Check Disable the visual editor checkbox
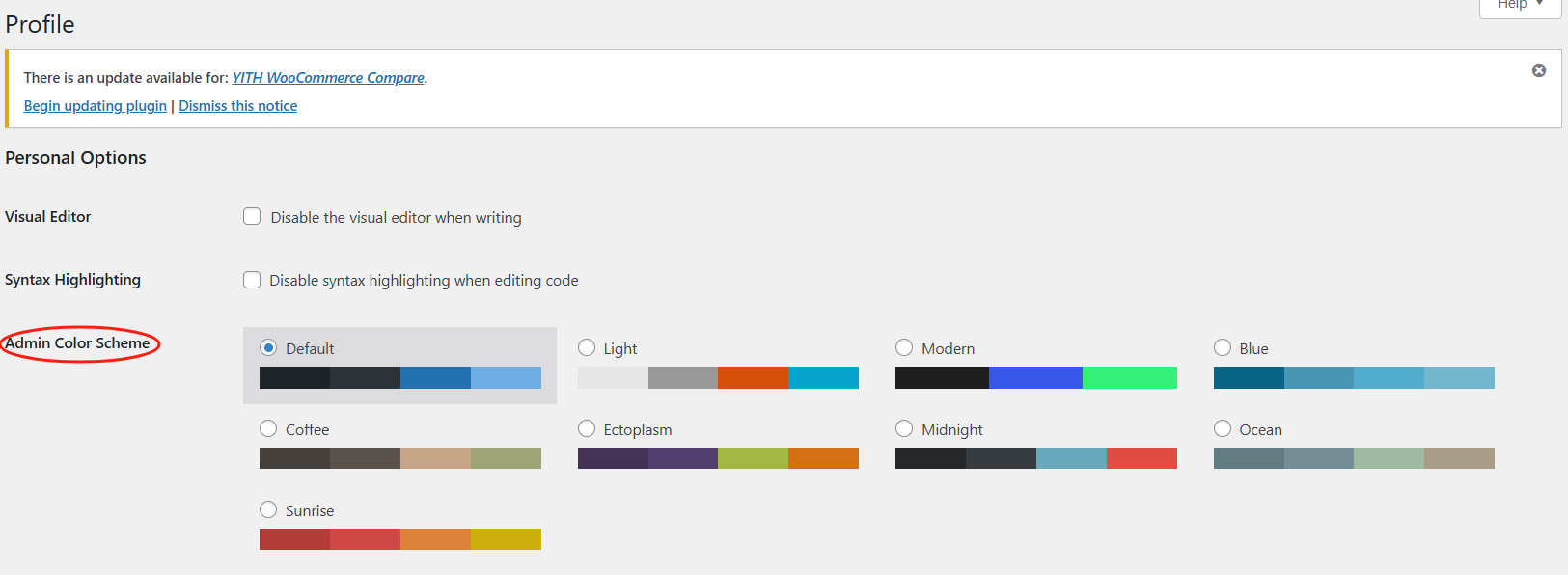 [x=252, y=217]
